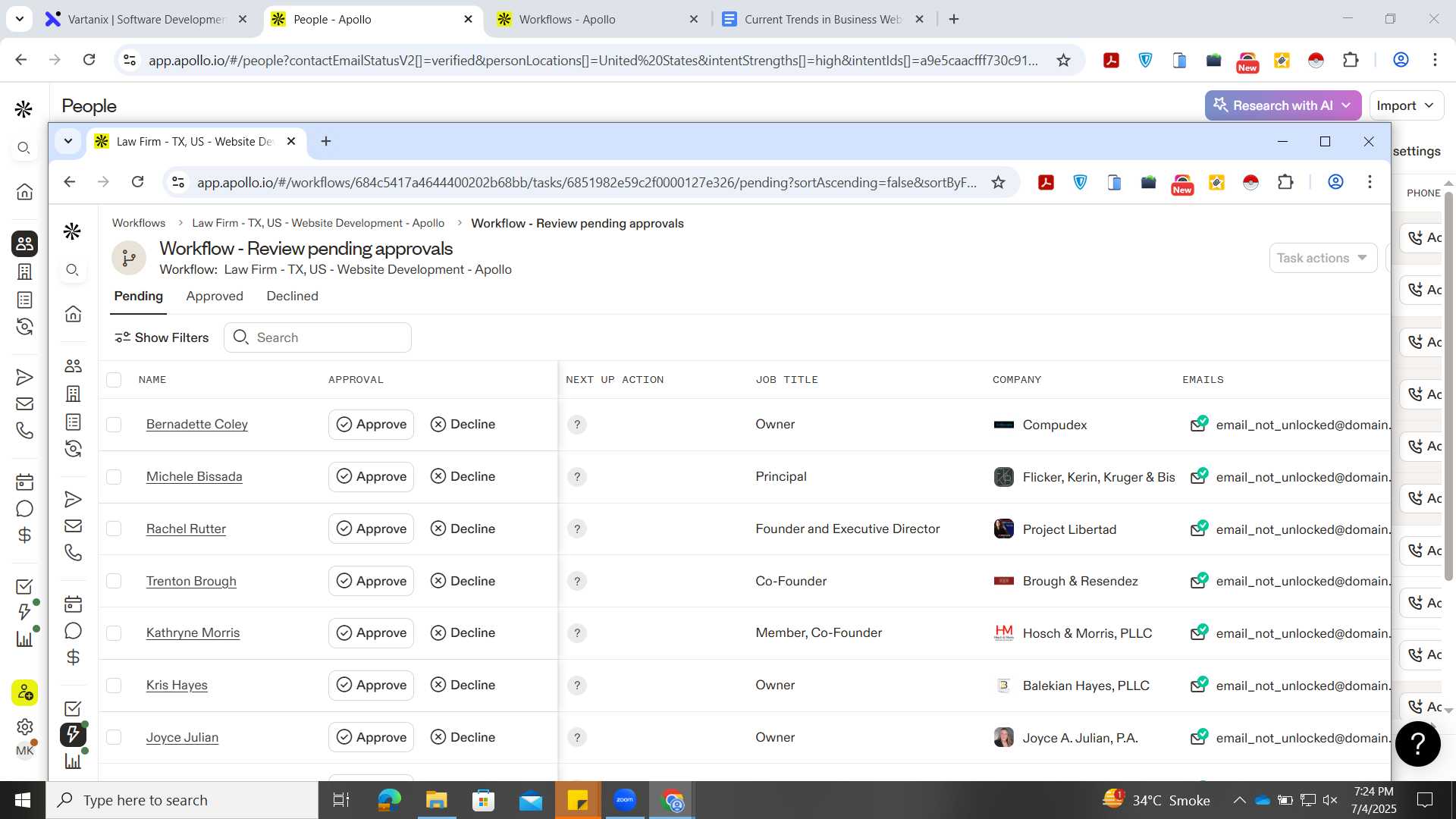
Task: Open the Import dropdown in People window
Action: tap(1405, 105)
